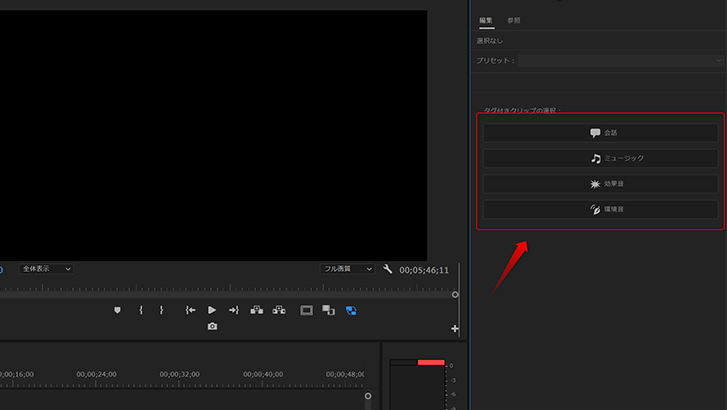Image resolution: width=727 pixels, height=410 pixels.
Task: Click the Extract button
Action: coord(279,310)
